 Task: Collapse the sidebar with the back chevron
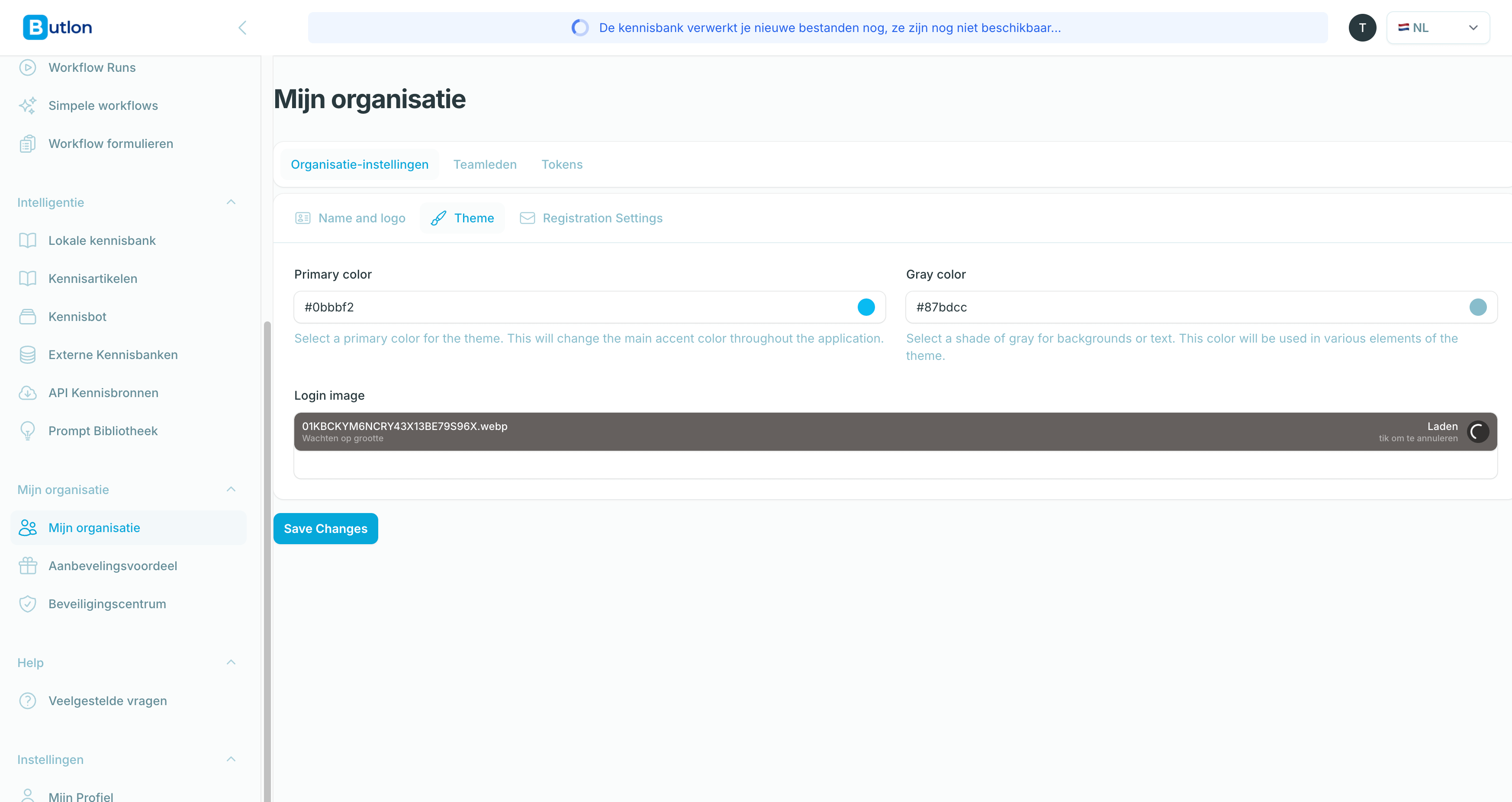tap(242, 27)
